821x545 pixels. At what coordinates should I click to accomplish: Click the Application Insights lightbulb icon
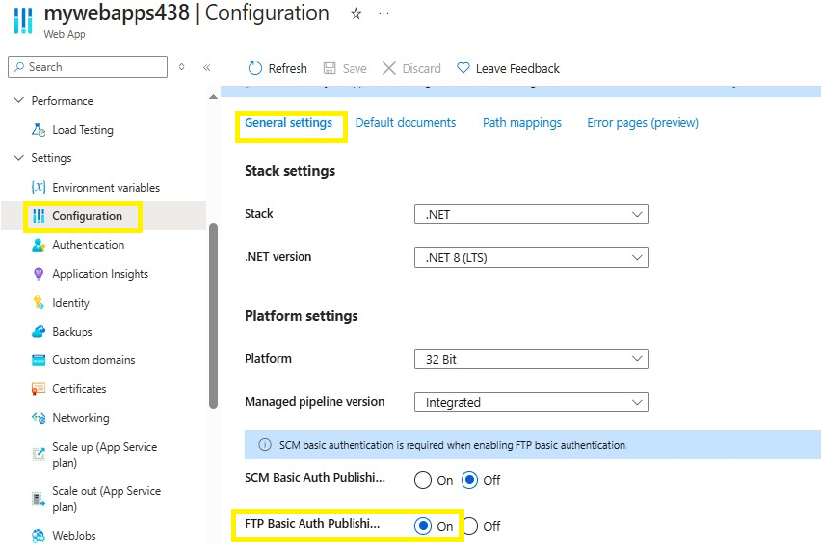39,274
